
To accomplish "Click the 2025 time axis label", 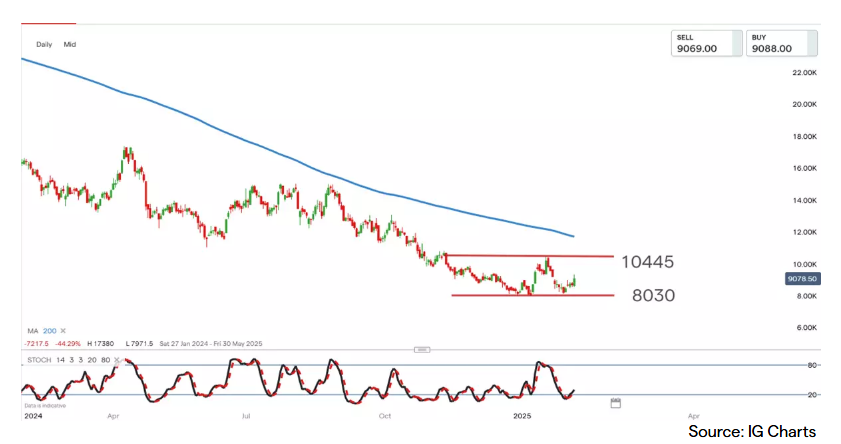I will (522, 416).
